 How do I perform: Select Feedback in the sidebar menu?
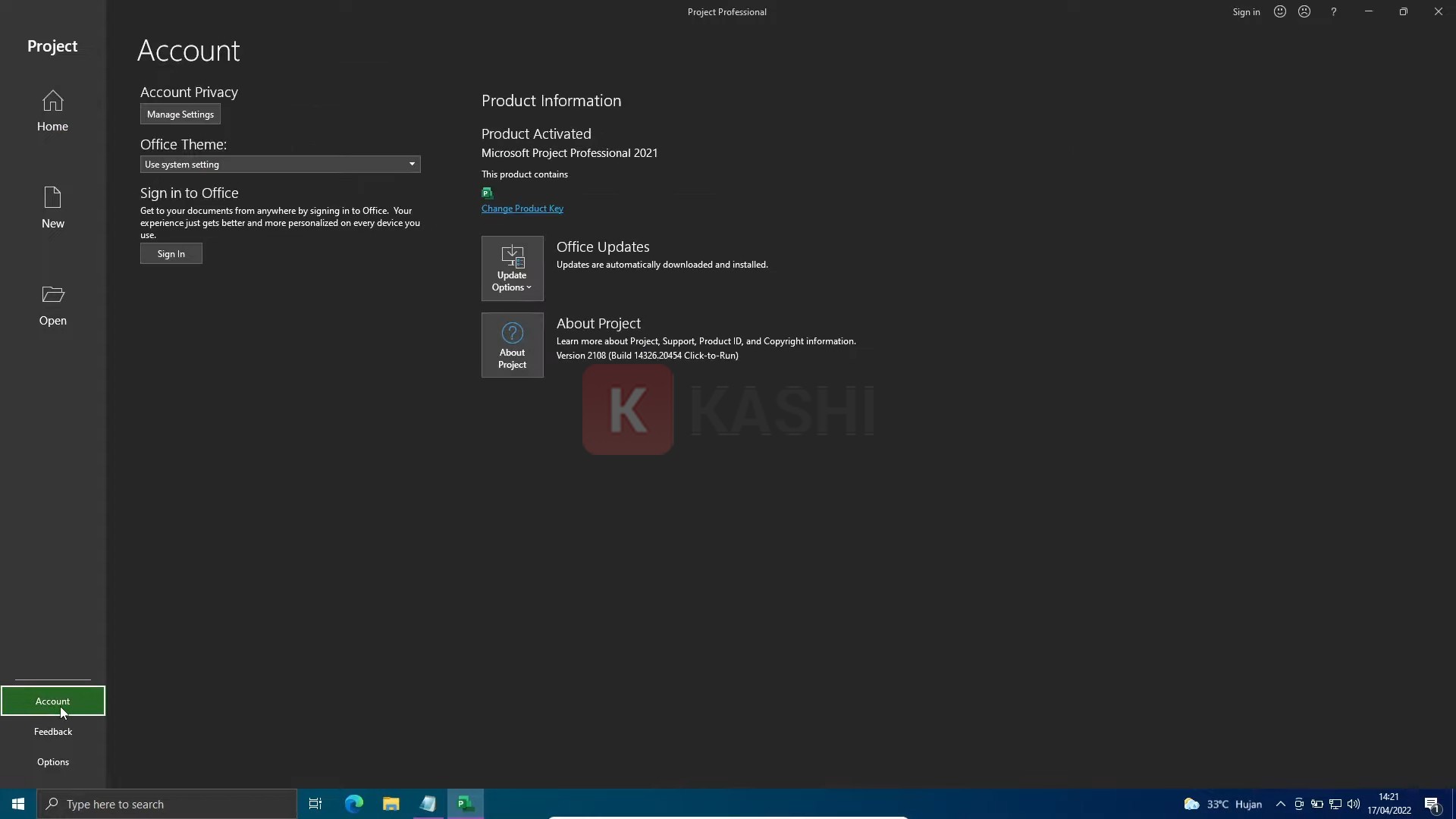[x=52, y=731]
